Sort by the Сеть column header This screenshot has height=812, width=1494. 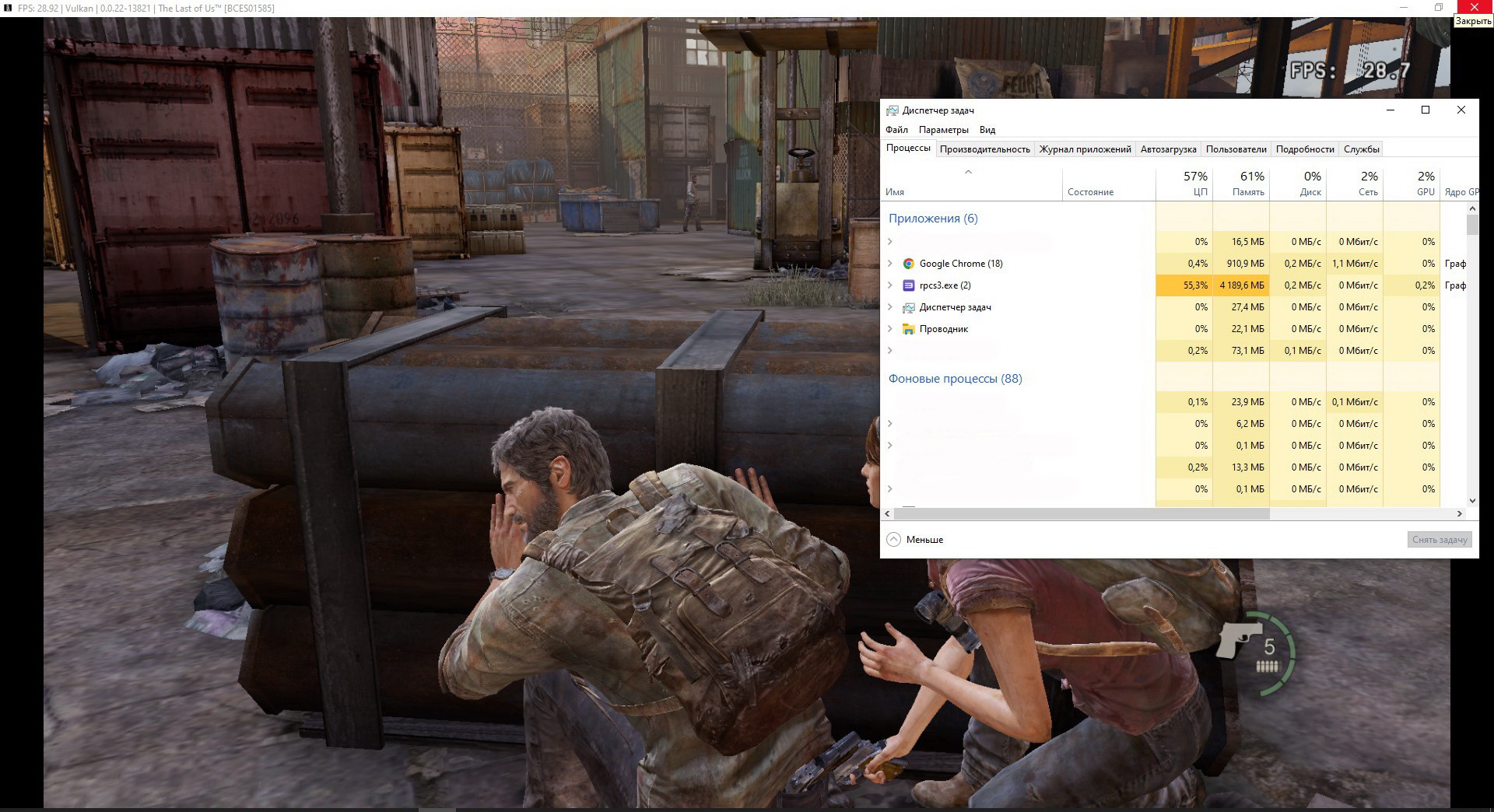point(1354,184)
